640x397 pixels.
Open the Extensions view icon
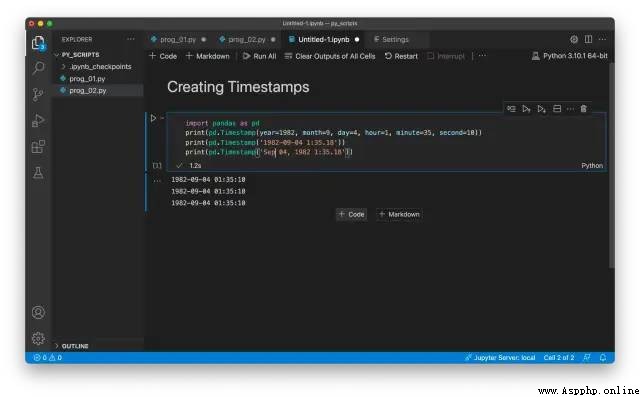pos(38,146)
